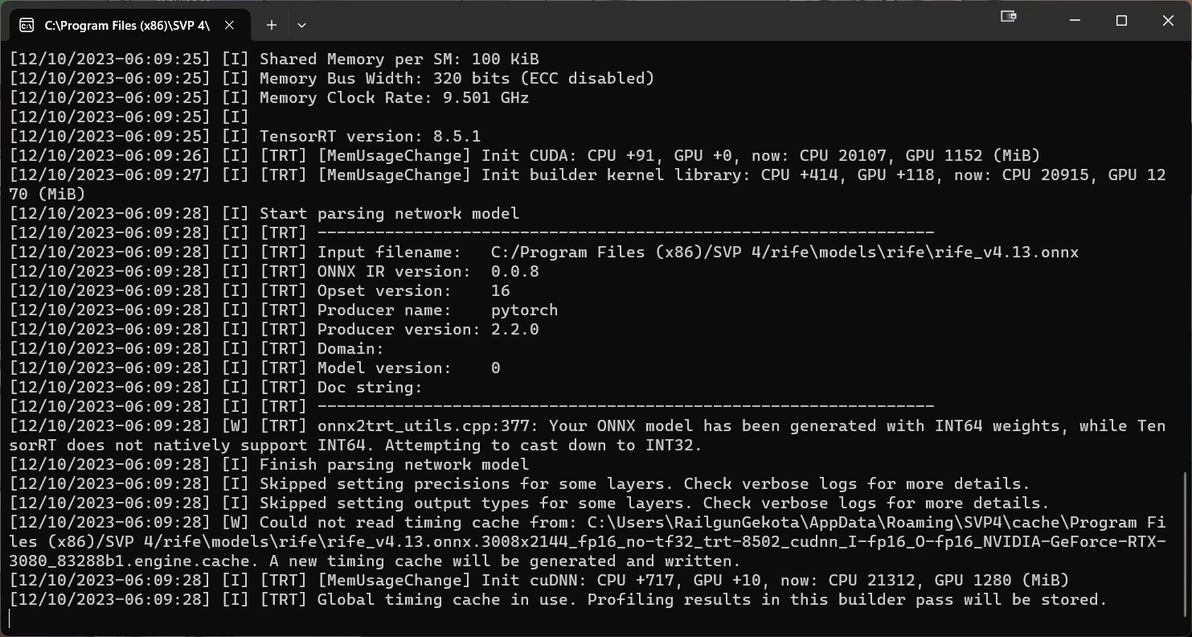Viewport: 1192px width, 637px height.
Task: Minimize the terminal window
Action: pos(1075,20)
